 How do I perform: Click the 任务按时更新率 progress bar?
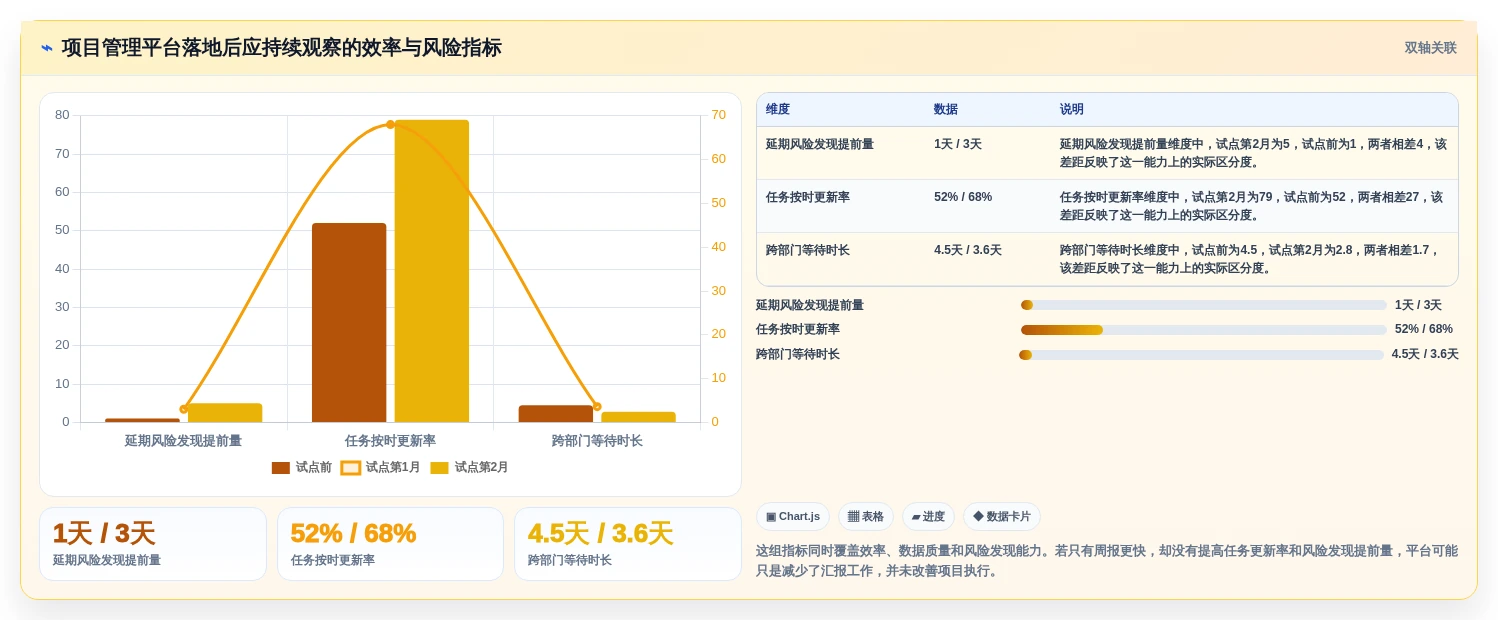(1203, 329)
